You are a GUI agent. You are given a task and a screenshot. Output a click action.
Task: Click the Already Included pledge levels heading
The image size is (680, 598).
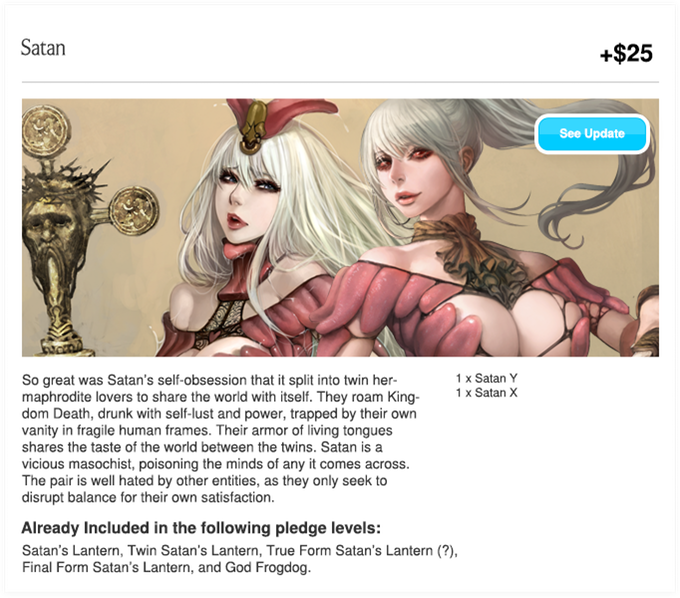pyautogui.click(x=201, y=528)
